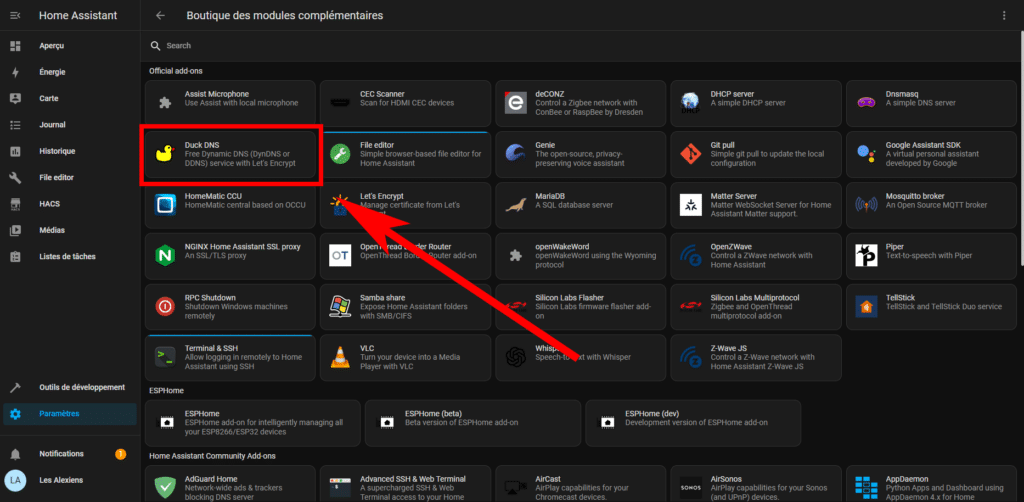Click the Notifications bell icon

(x=16, y=454)
